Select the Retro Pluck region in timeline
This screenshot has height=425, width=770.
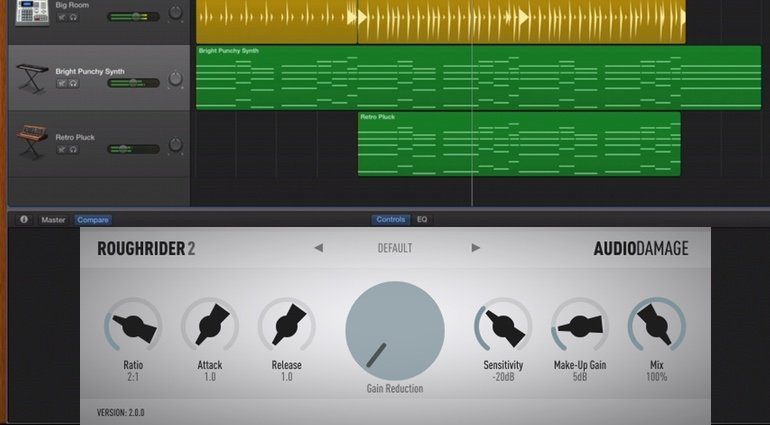coord(518,145)
